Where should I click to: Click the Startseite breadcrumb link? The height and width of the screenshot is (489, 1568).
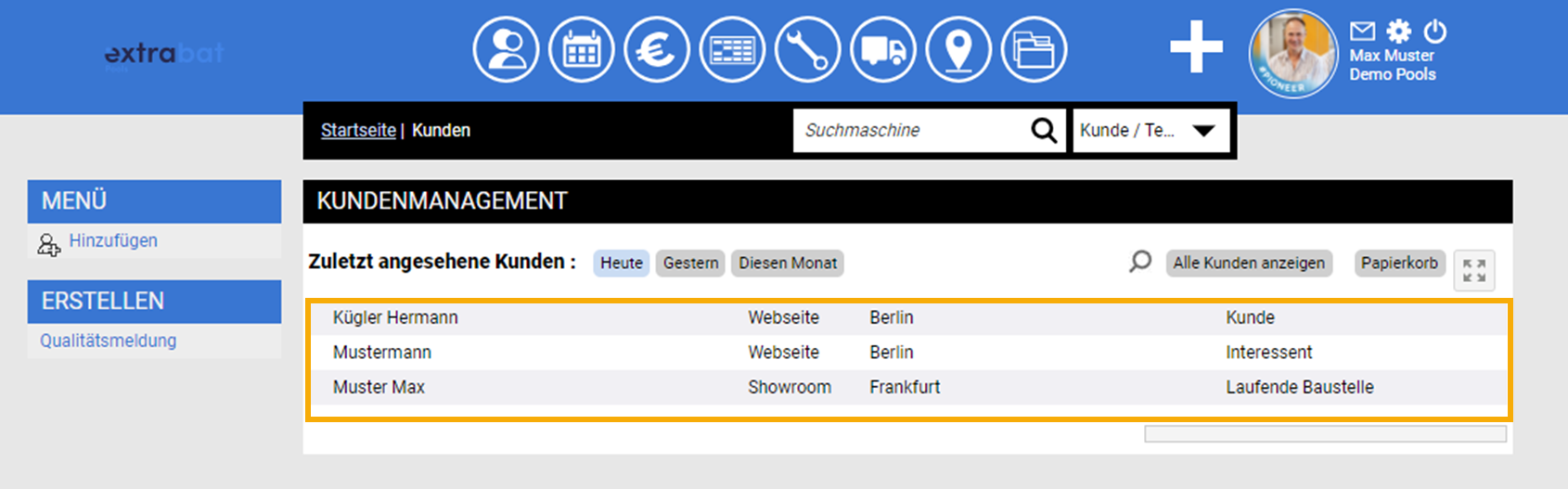click(x=358, y=131)
